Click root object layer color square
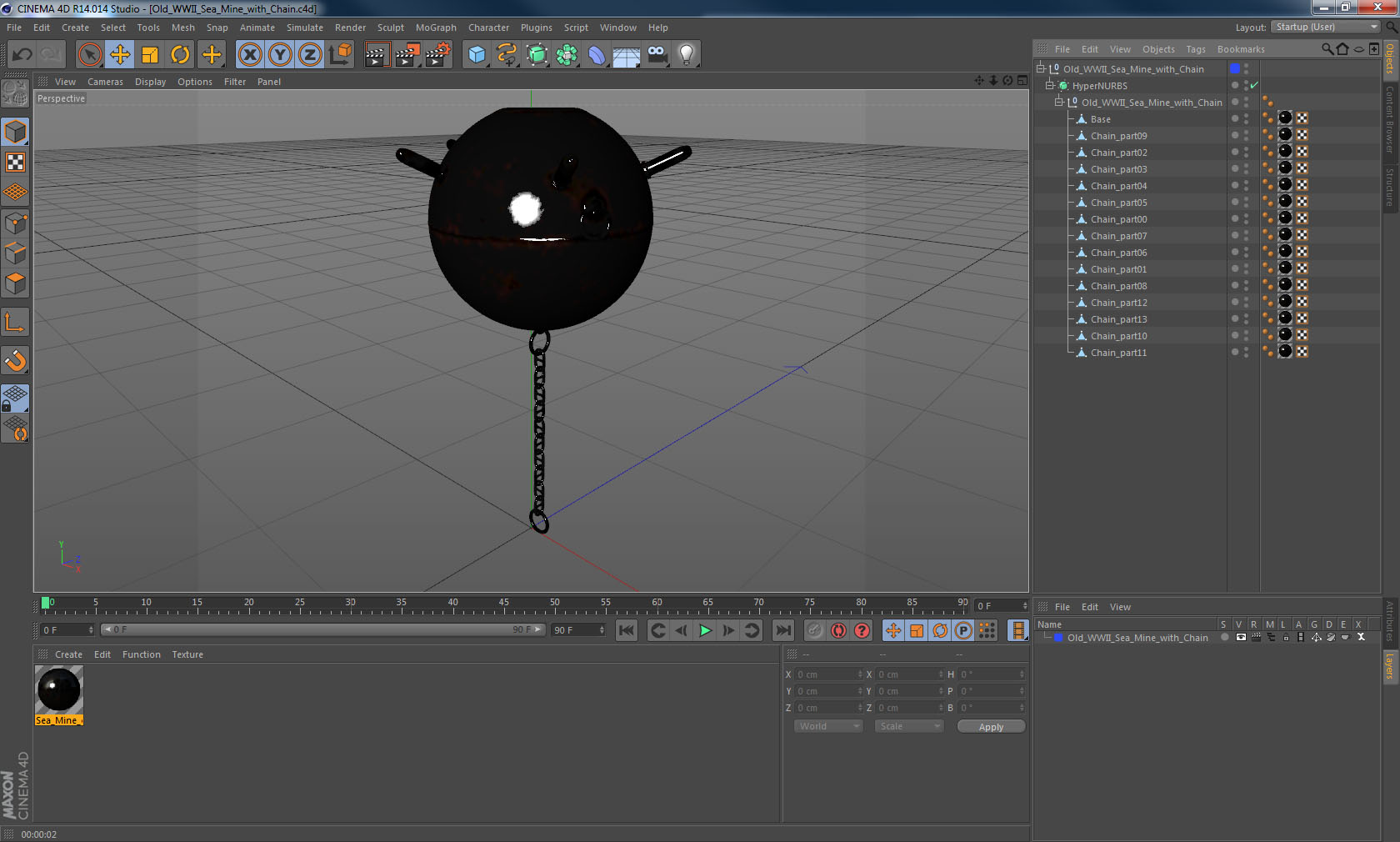The width and height of the screenshot is (1400, 842). click(1235, 68)
